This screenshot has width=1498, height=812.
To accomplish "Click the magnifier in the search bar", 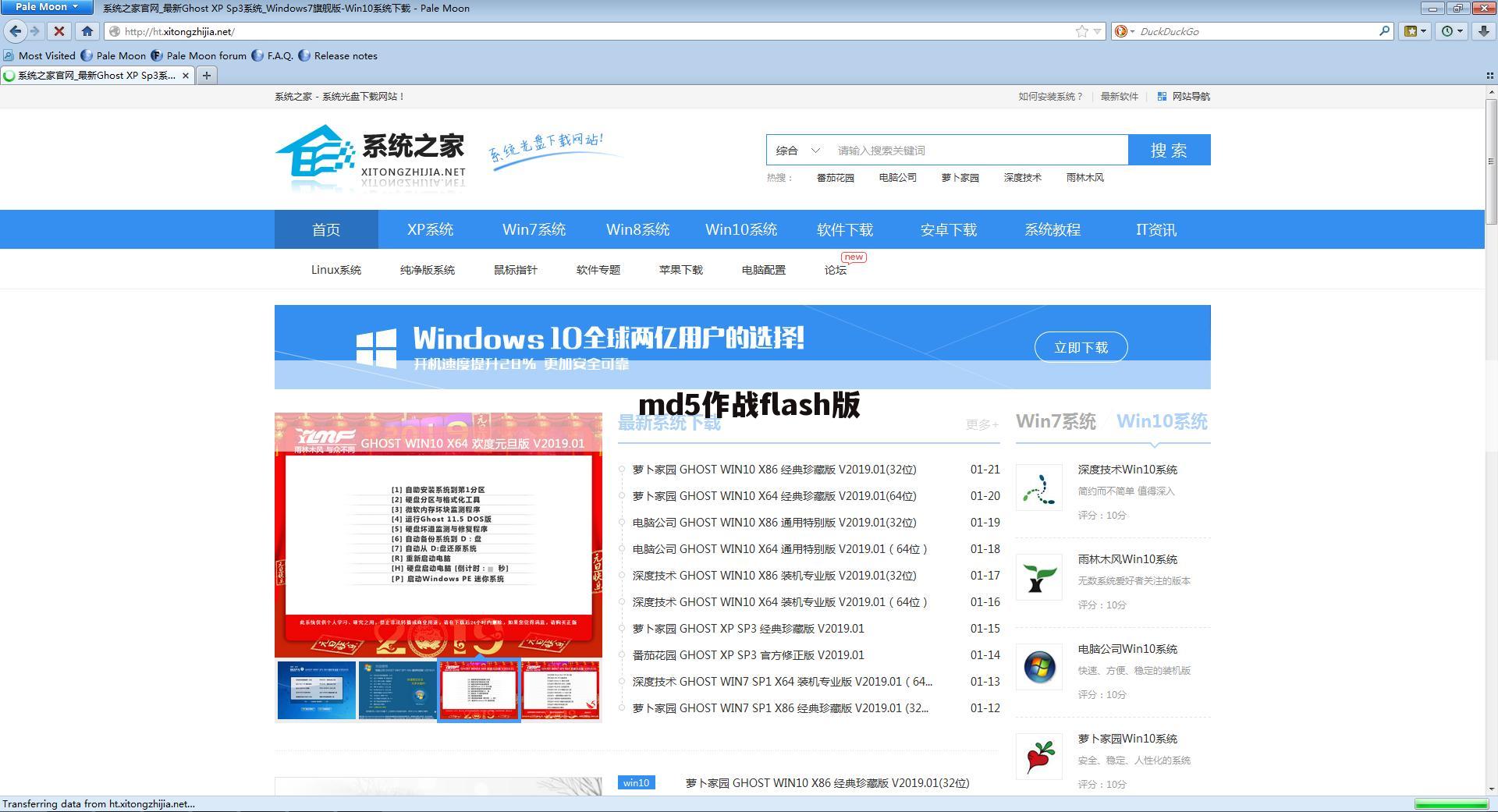I will [x=1384, y=31].
